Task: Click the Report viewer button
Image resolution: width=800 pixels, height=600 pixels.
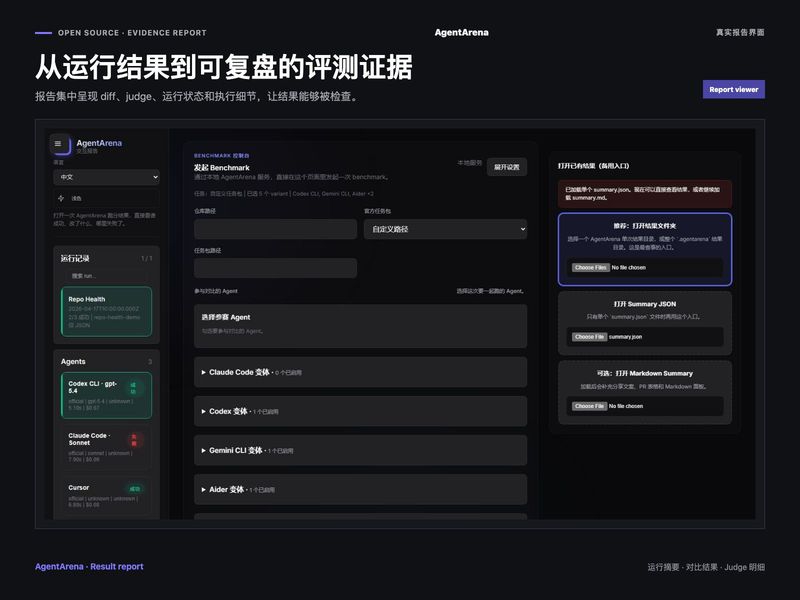Action: coord(733,89)
